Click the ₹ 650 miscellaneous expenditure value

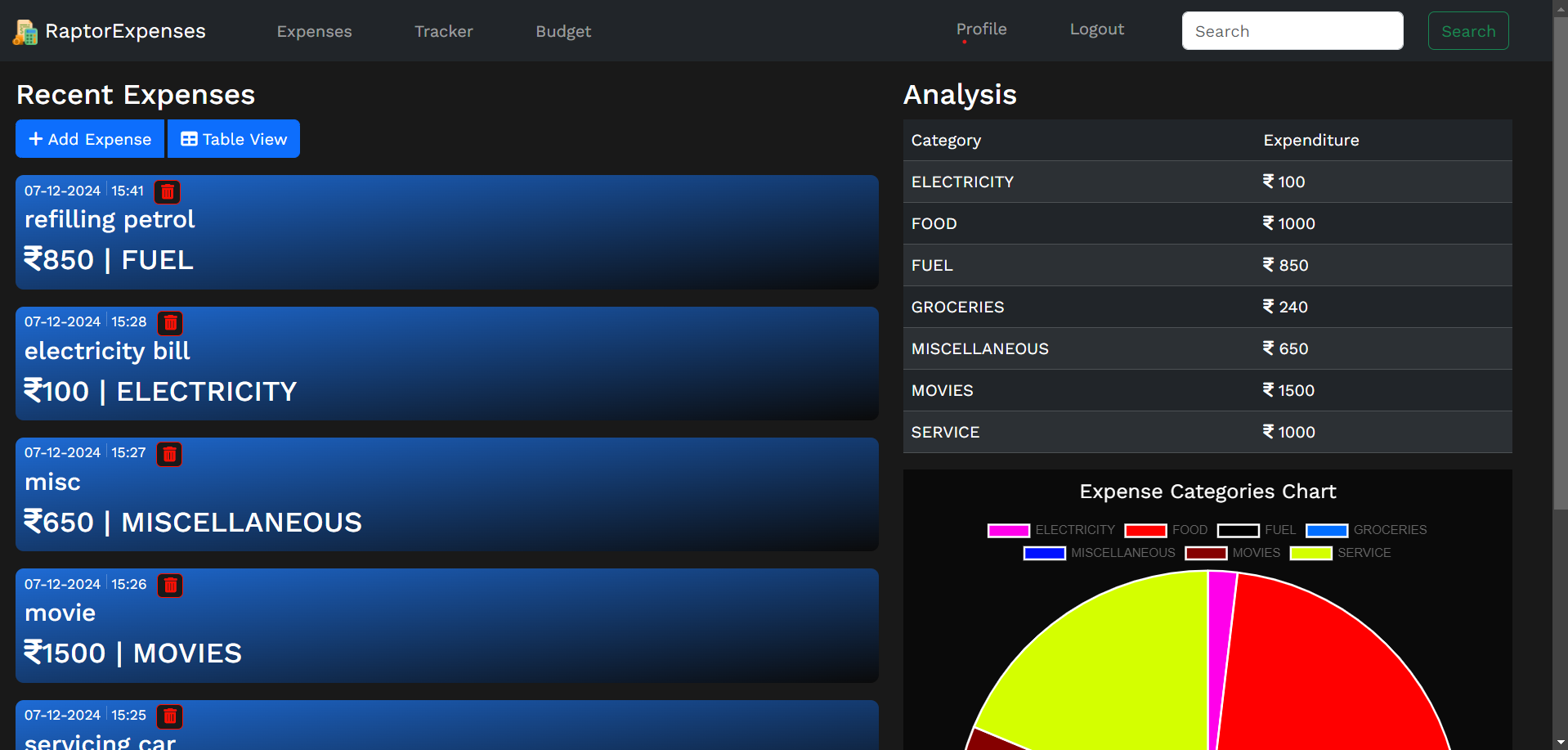pyautogui.click(x=1285, y=348)
